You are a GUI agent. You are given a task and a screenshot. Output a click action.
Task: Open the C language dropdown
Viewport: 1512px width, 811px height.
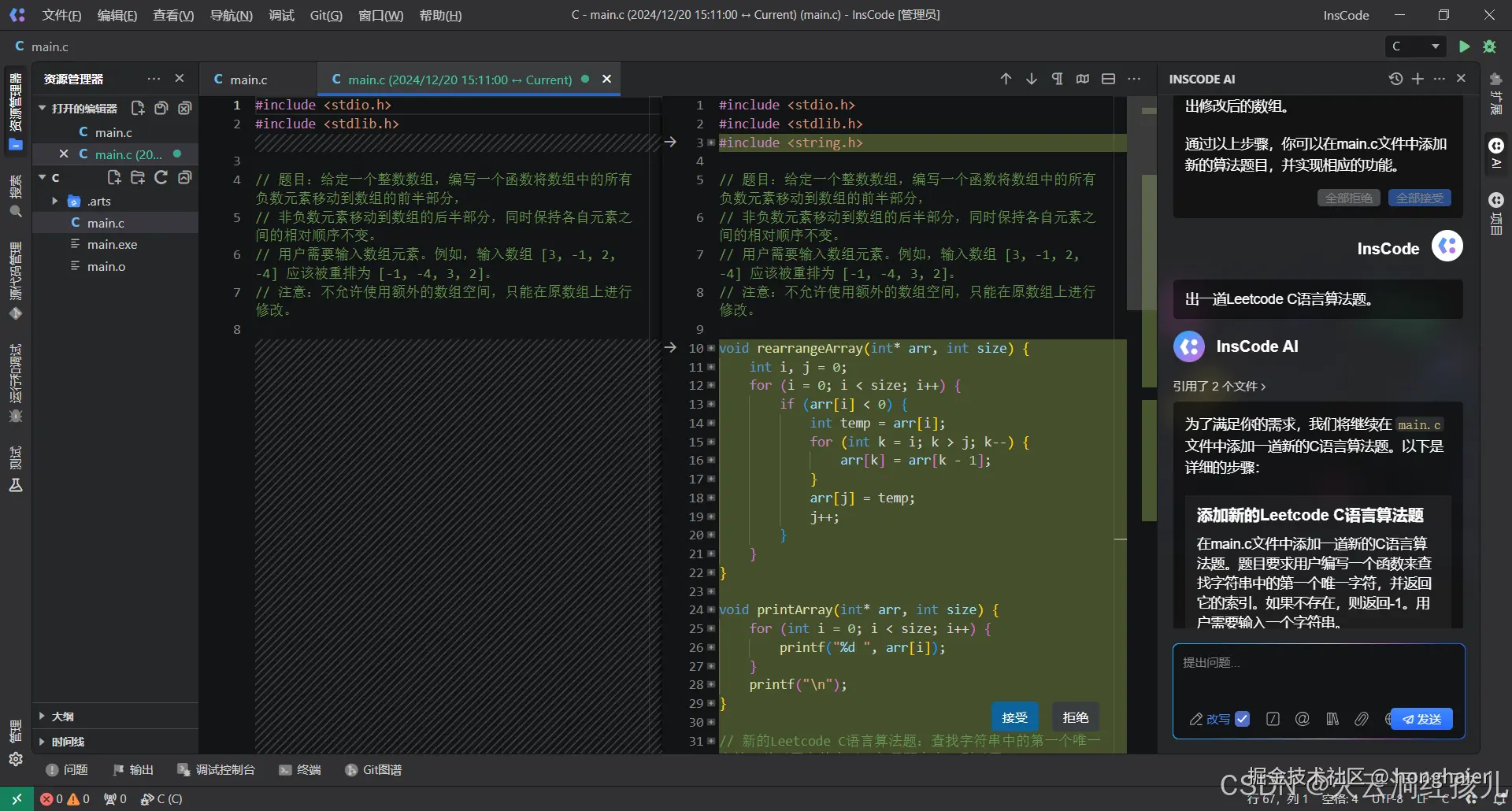coord(1416,46)
